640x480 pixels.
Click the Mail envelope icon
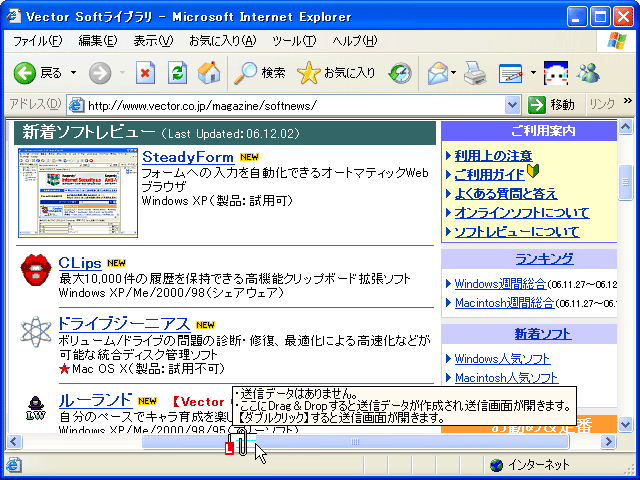(438, 73)
